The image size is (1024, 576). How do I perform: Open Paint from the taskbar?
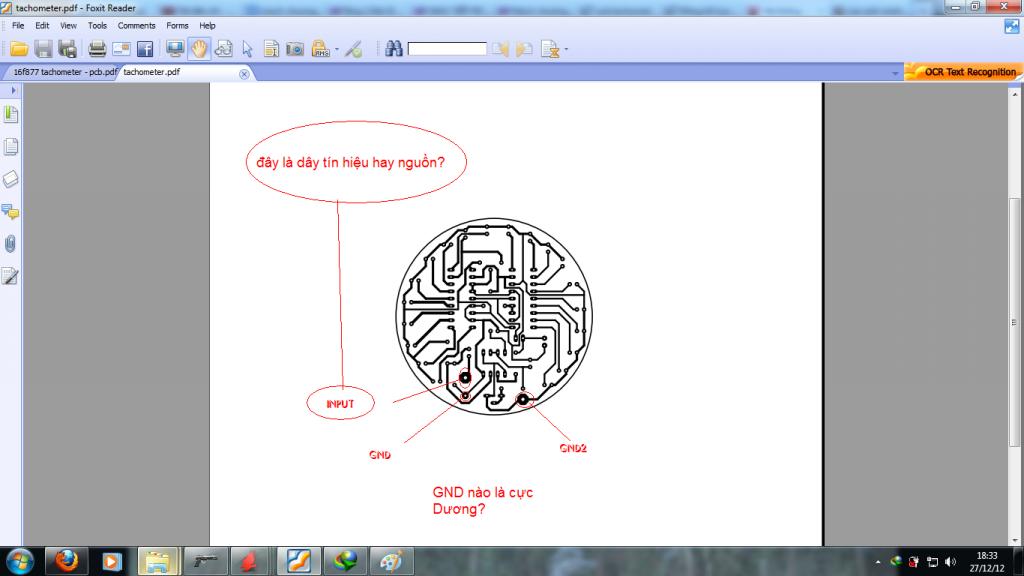(391, 561)
